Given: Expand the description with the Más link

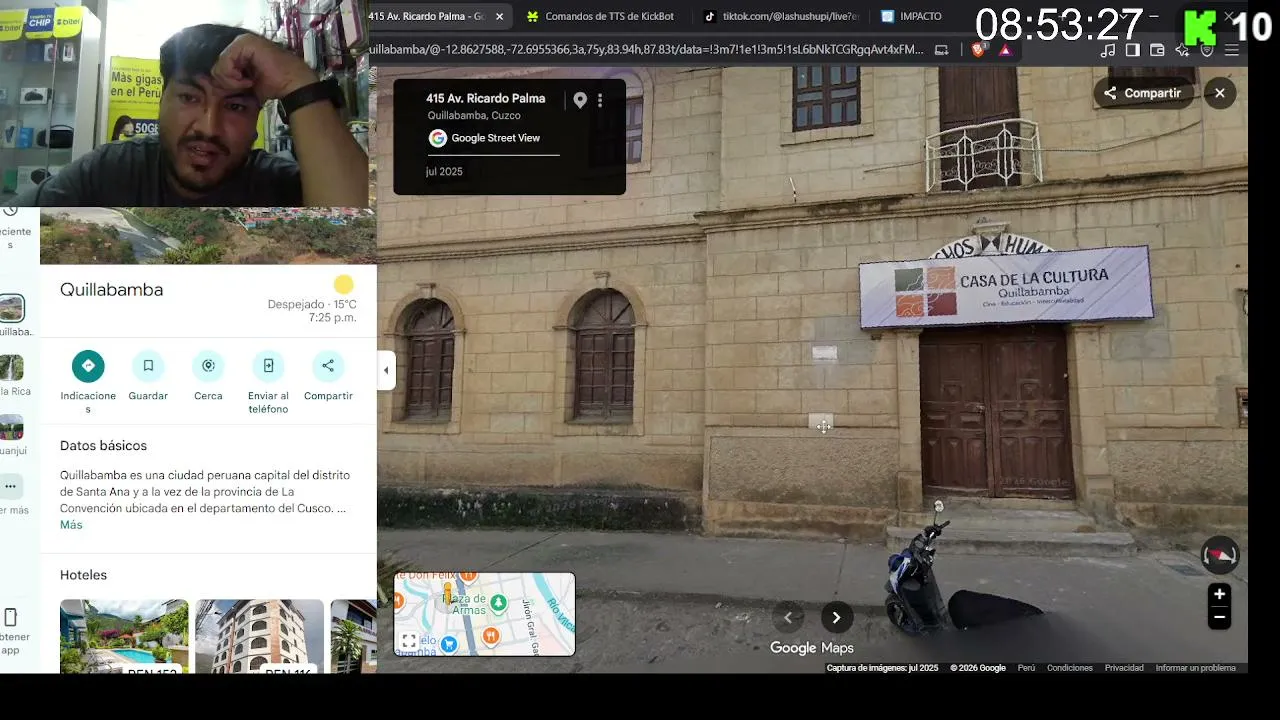Looking at the screenshot, I should [x=71, y=525].
